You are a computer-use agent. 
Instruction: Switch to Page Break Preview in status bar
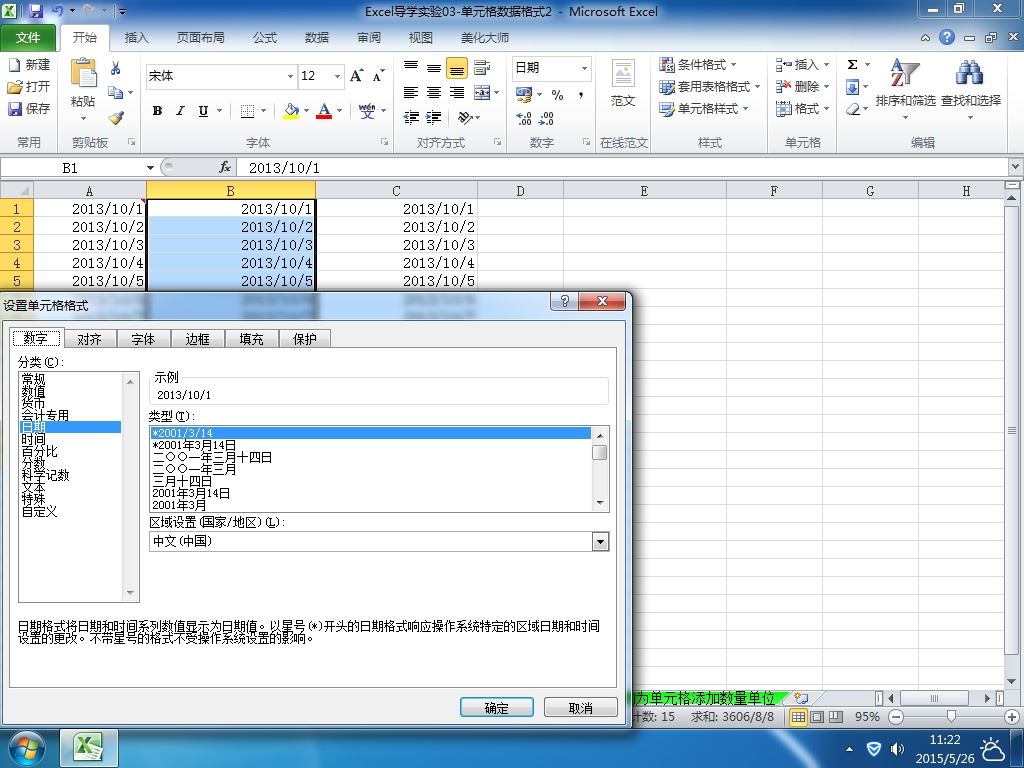click(x=836, y=716)
